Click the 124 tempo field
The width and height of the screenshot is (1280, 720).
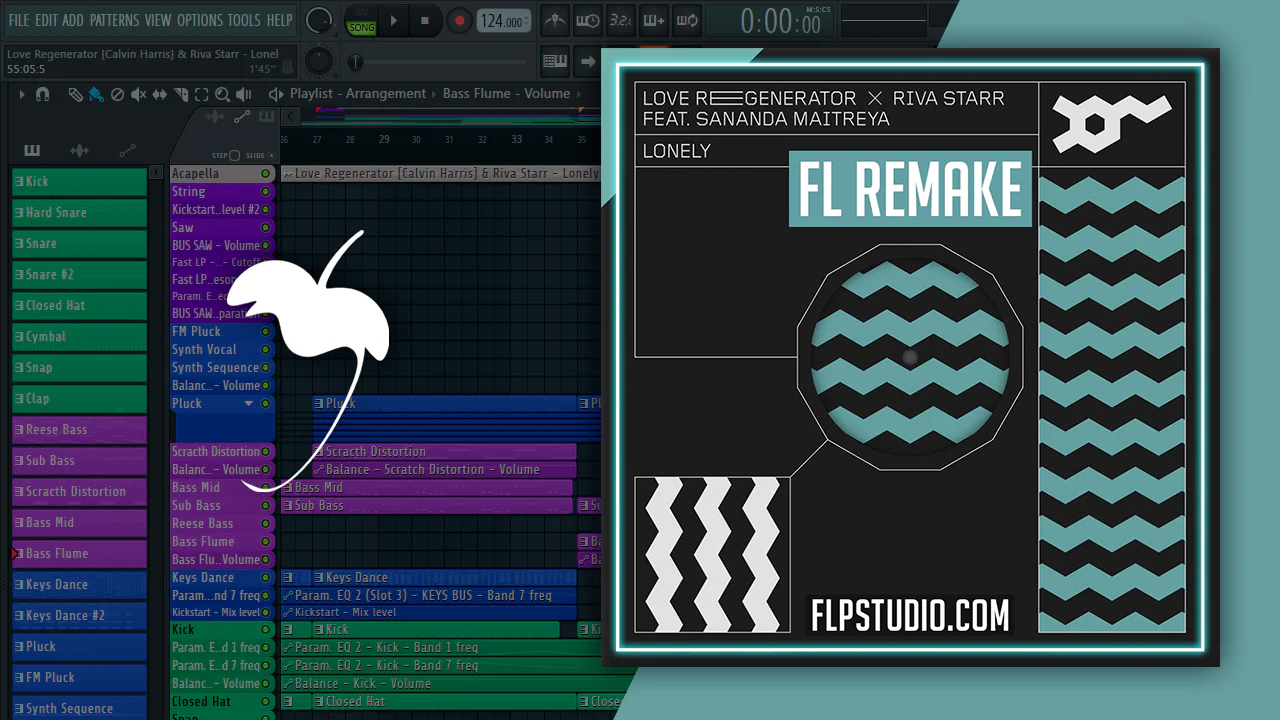tap(502, 21)
